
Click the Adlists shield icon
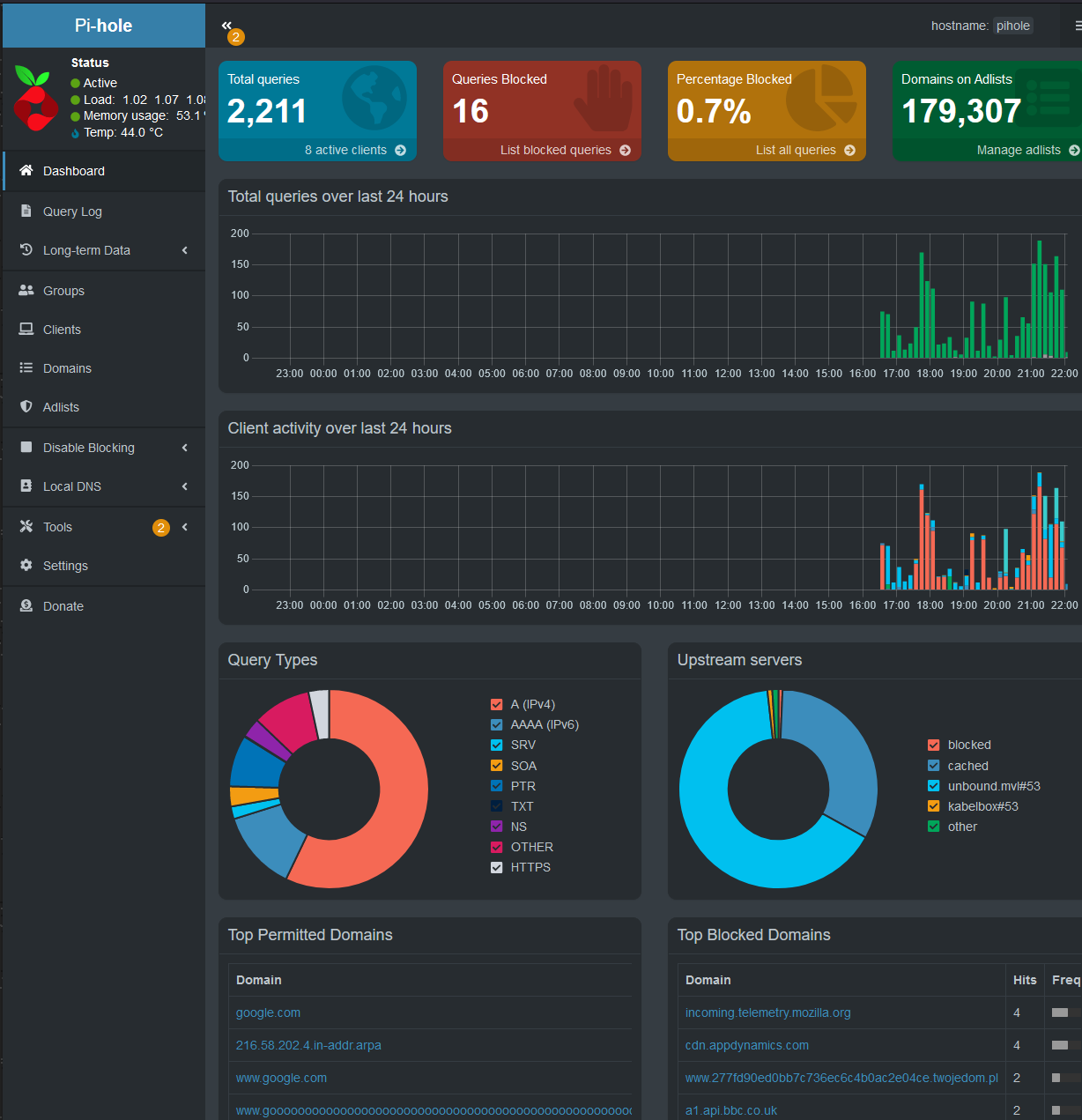[26, 407]
